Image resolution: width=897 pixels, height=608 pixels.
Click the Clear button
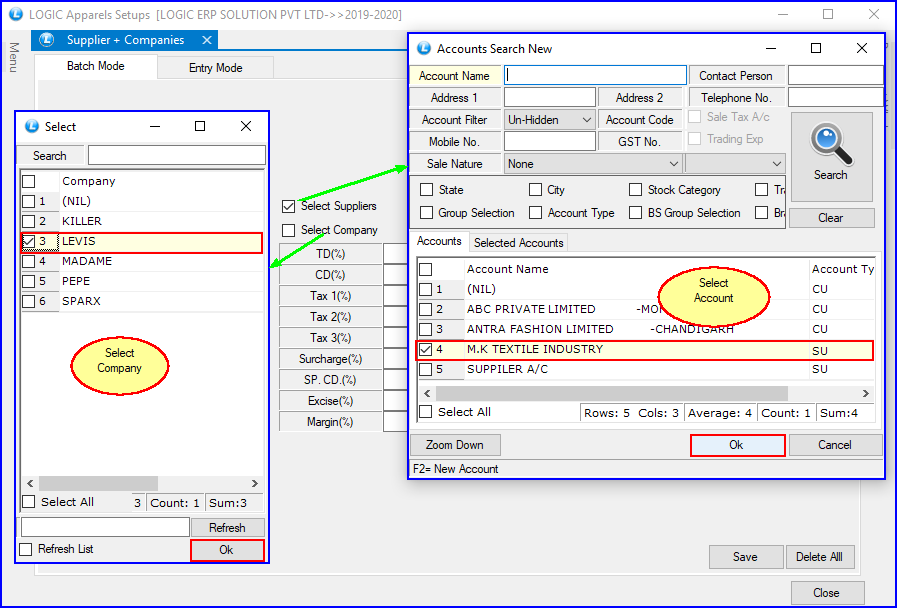coord(831,218)
